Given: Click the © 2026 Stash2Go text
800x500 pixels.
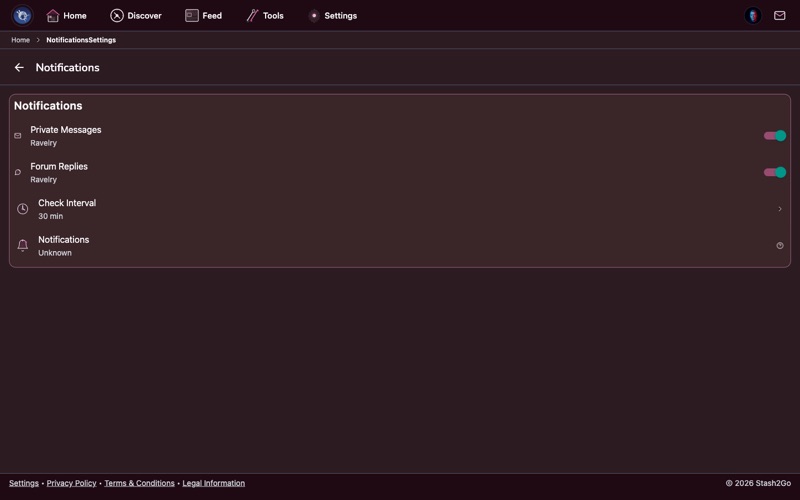Looking at the screenshot, I should [x=758, y=483].
